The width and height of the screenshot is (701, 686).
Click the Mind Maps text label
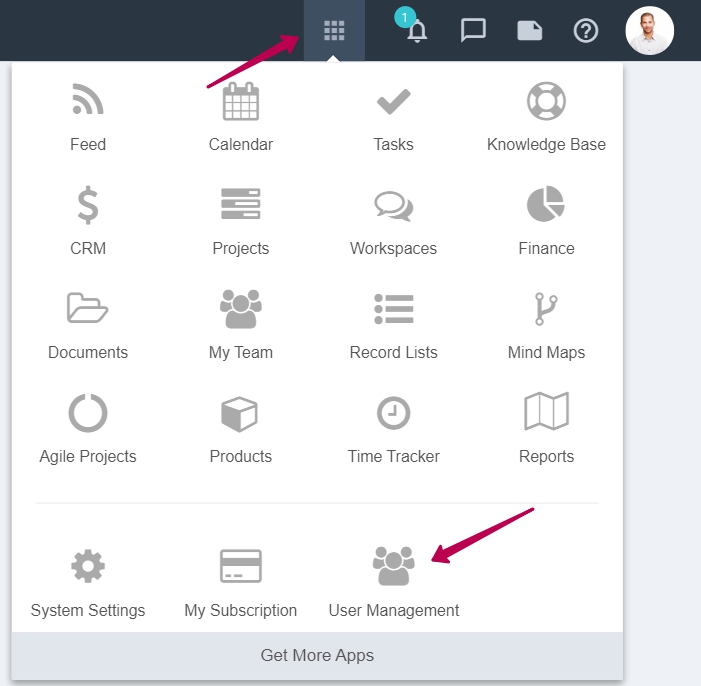pyautogui.click(x=546, y=353)
